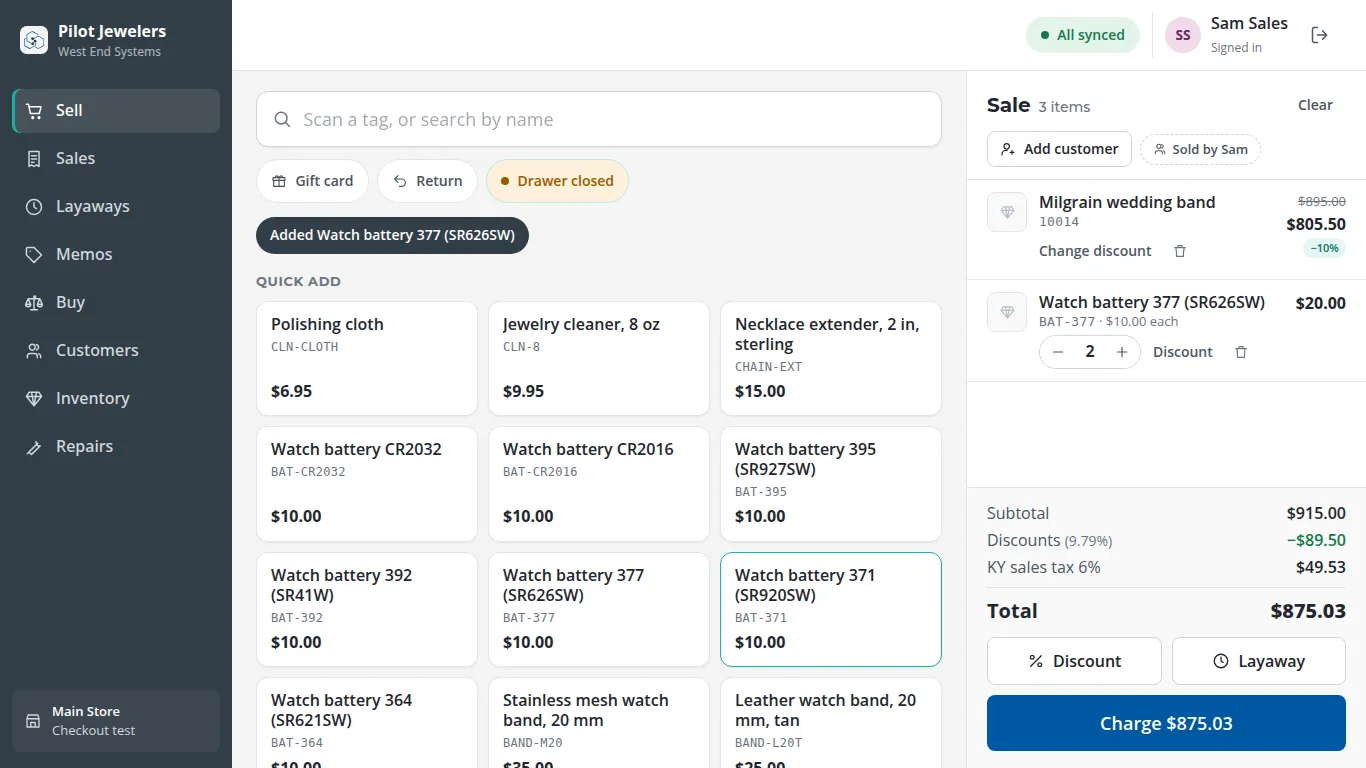Image resolution: width=1366 pixels, height=768 pixels.
Task: Add Necklace extender, 2 in, sterling
Action: (x=831, y=359)
